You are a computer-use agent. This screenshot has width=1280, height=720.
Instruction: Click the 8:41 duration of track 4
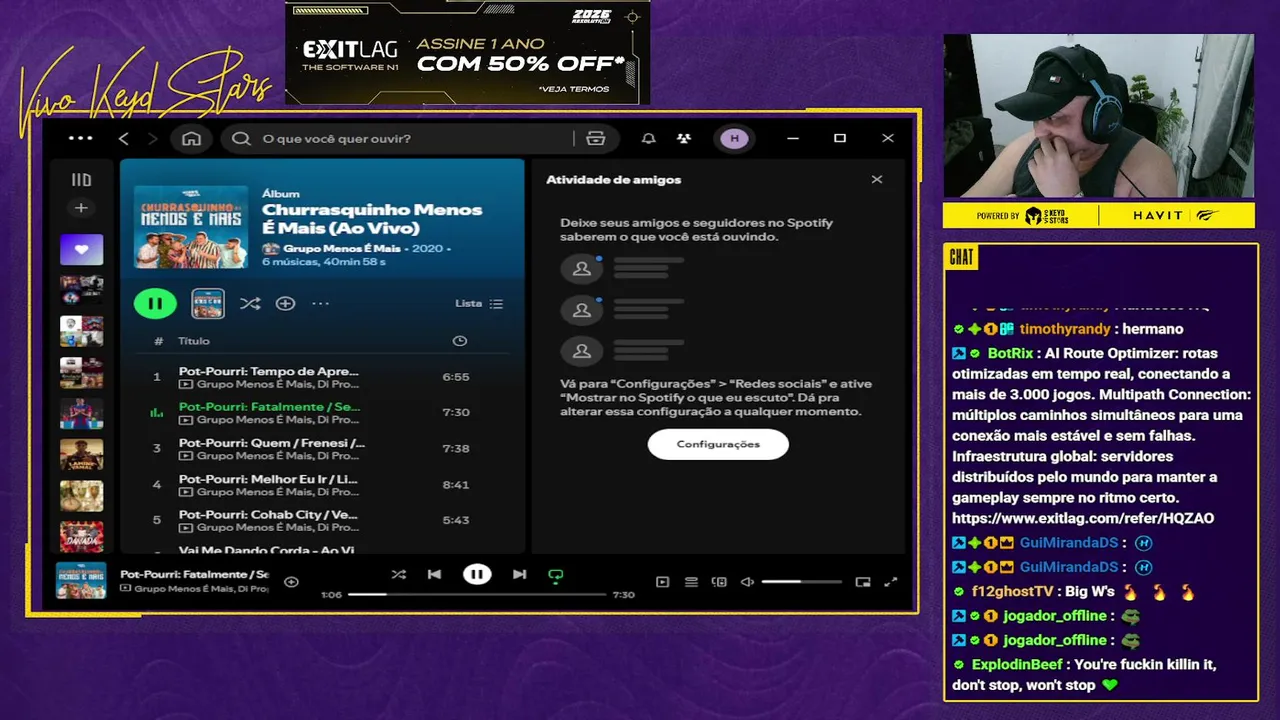(x=455, y=485)
